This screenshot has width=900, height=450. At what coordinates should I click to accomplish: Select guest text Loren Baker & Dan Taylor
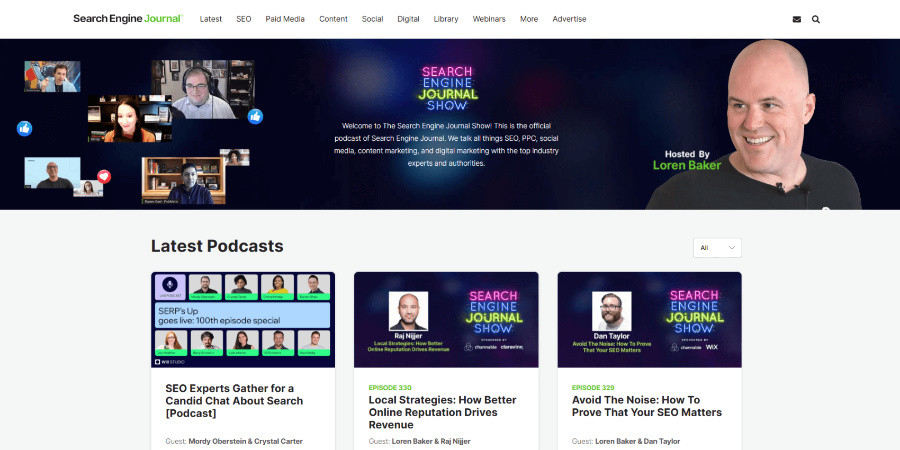point(637,441)
